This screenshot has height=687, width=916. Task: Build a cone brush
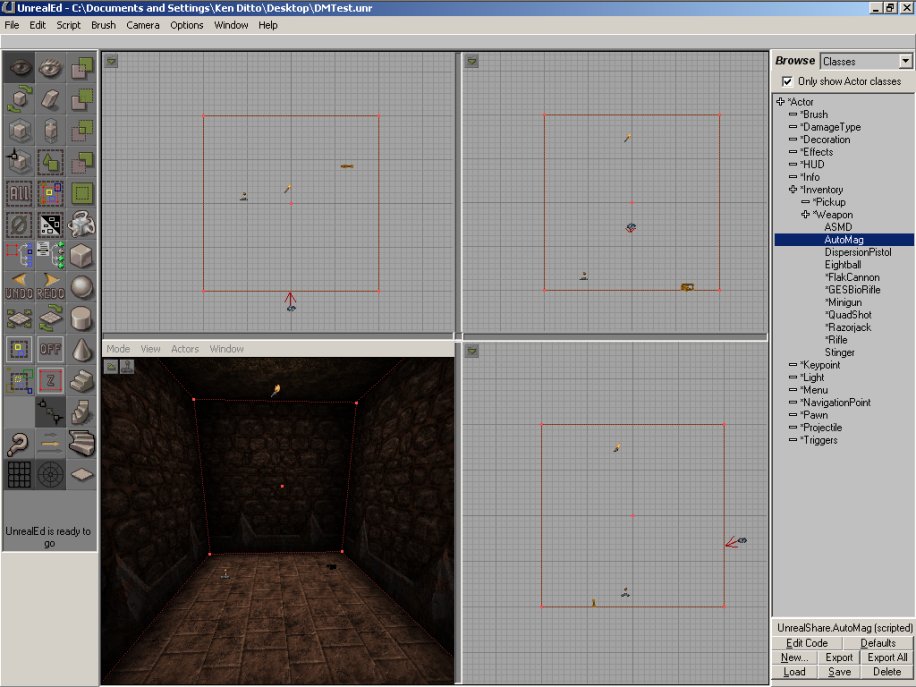pyautogui.click(x=82, y=349)
